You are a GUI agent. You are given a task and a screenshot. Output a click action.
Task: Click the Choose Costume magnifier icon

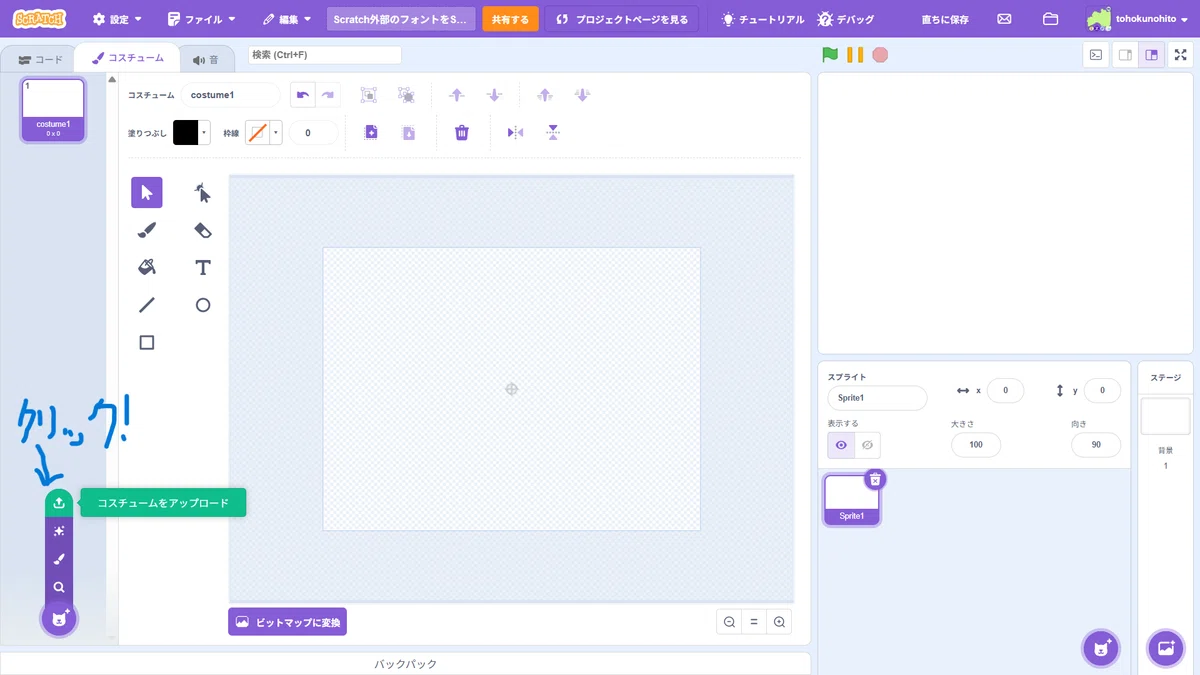(59, 587)
